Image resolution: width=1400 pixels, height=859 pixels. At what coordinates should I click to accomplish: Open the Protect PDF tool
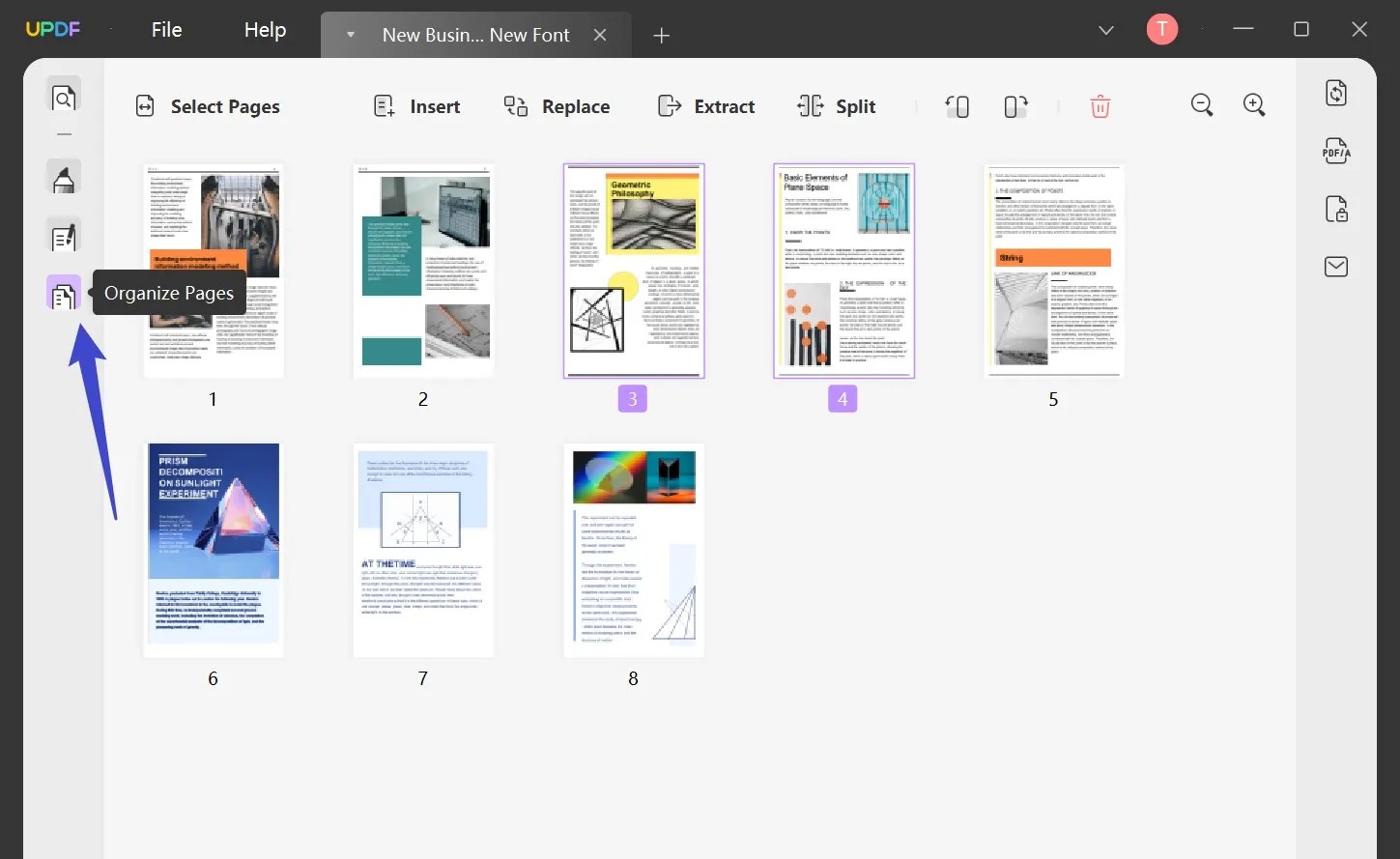[1335, 209]
